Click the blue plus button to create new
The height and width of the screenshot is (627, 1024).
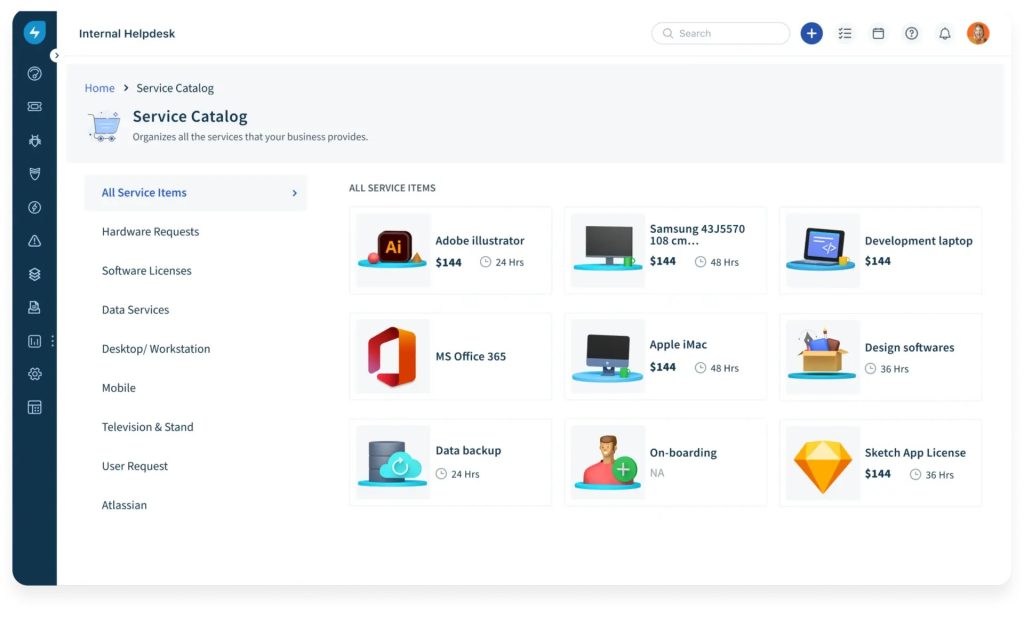[811, 33]
